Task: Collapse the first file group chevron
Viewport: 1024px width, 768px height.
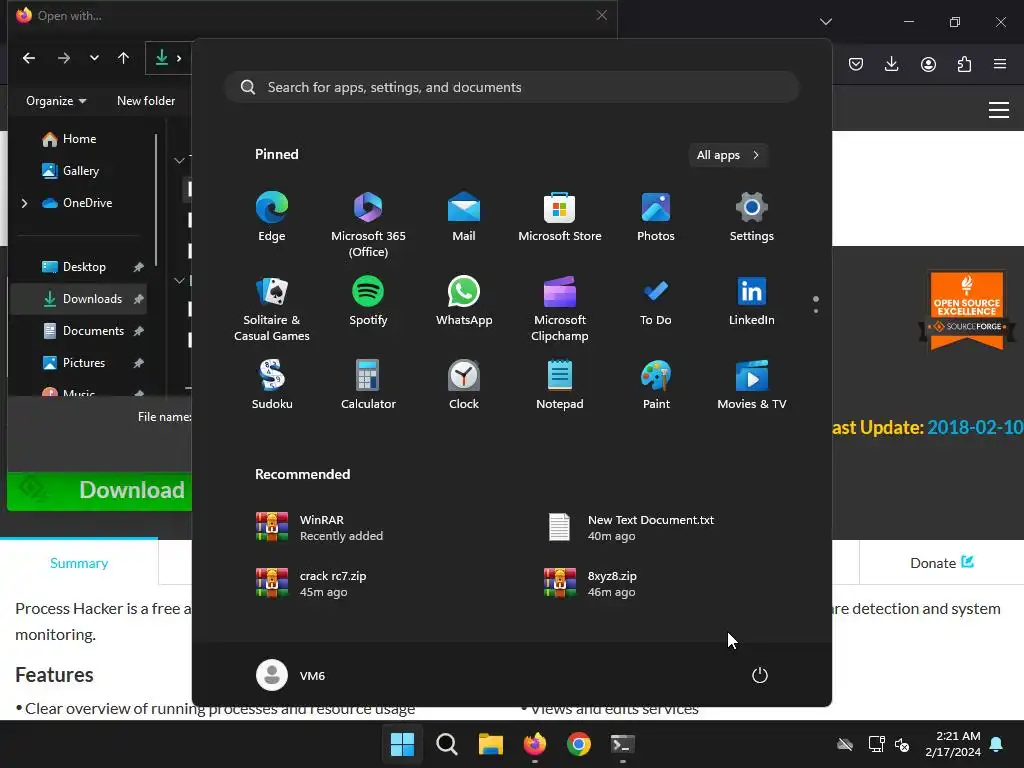Action: pos(180,159)
